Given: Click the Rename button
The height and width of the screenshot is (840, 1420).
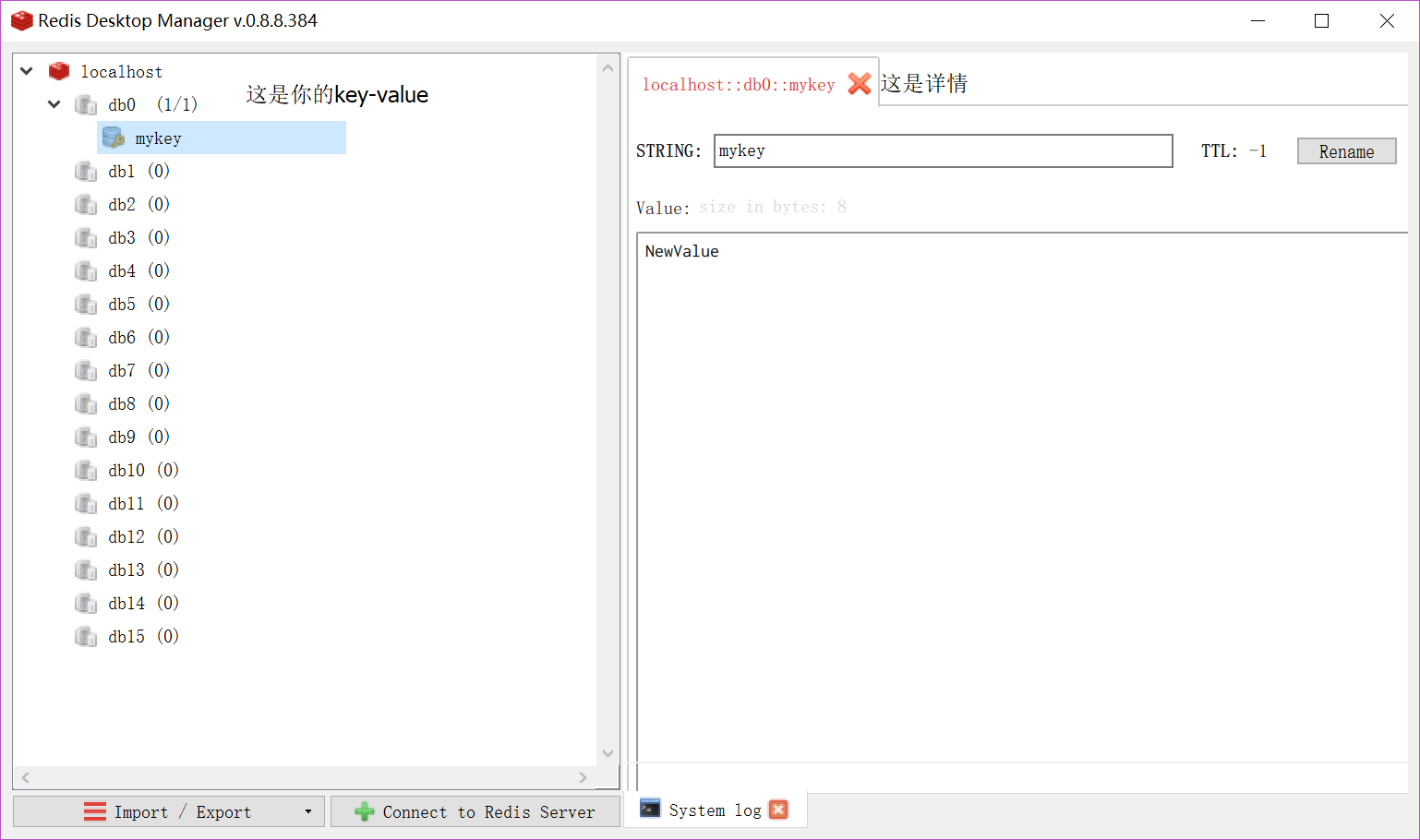Looking at the screenshot, I should (1346, 151).
